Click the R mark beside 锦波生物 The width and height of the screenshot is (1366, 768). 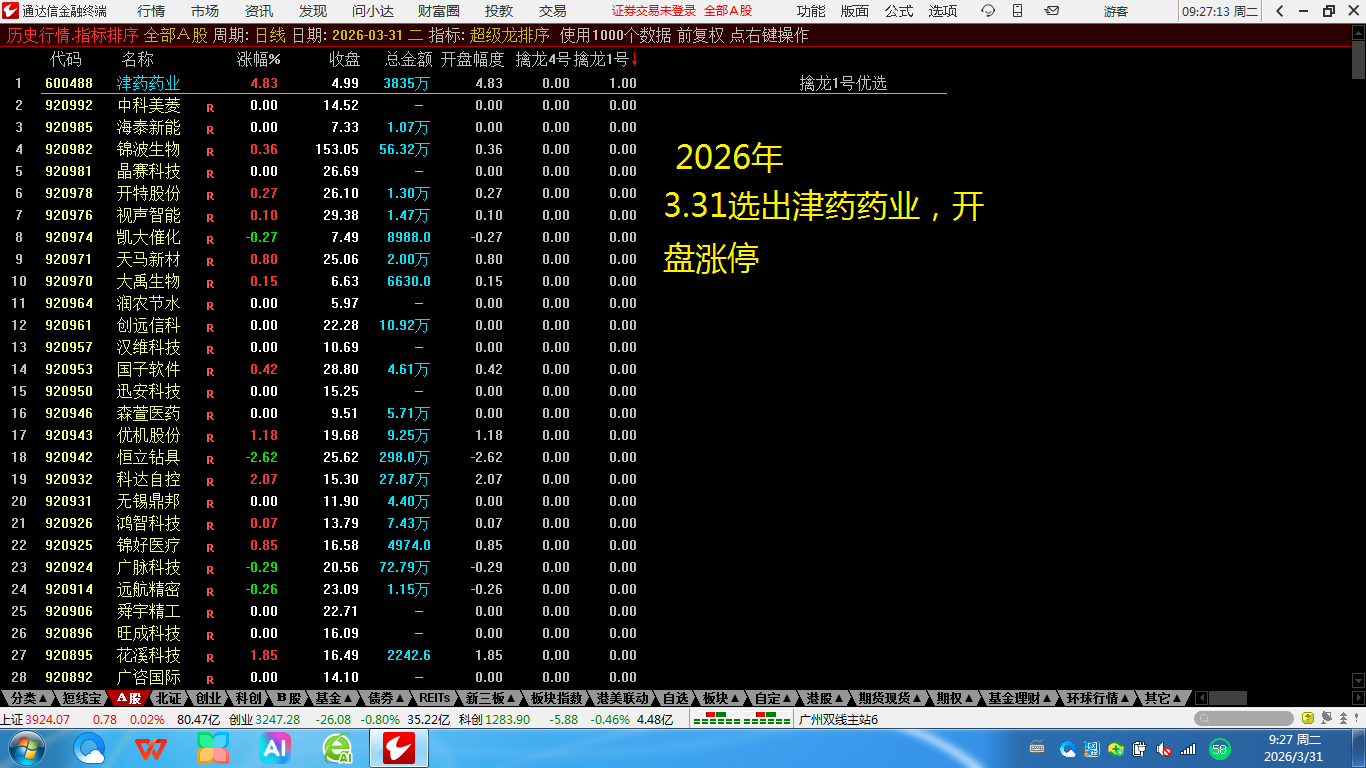pyautogui.click(x=210, y=150)
